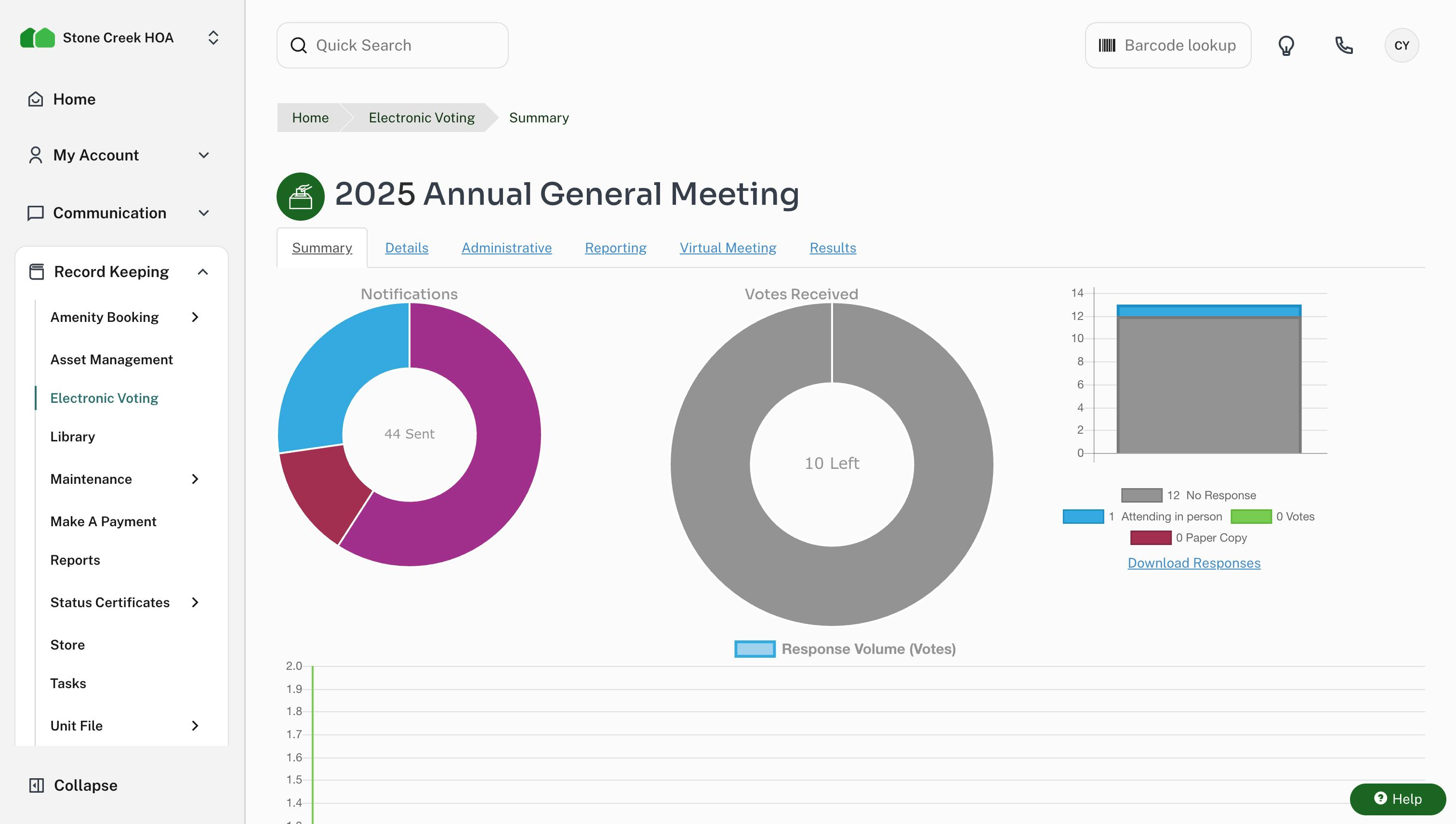
Task: Click the Paper Copy color swatch
Action: click(1151, 537)
